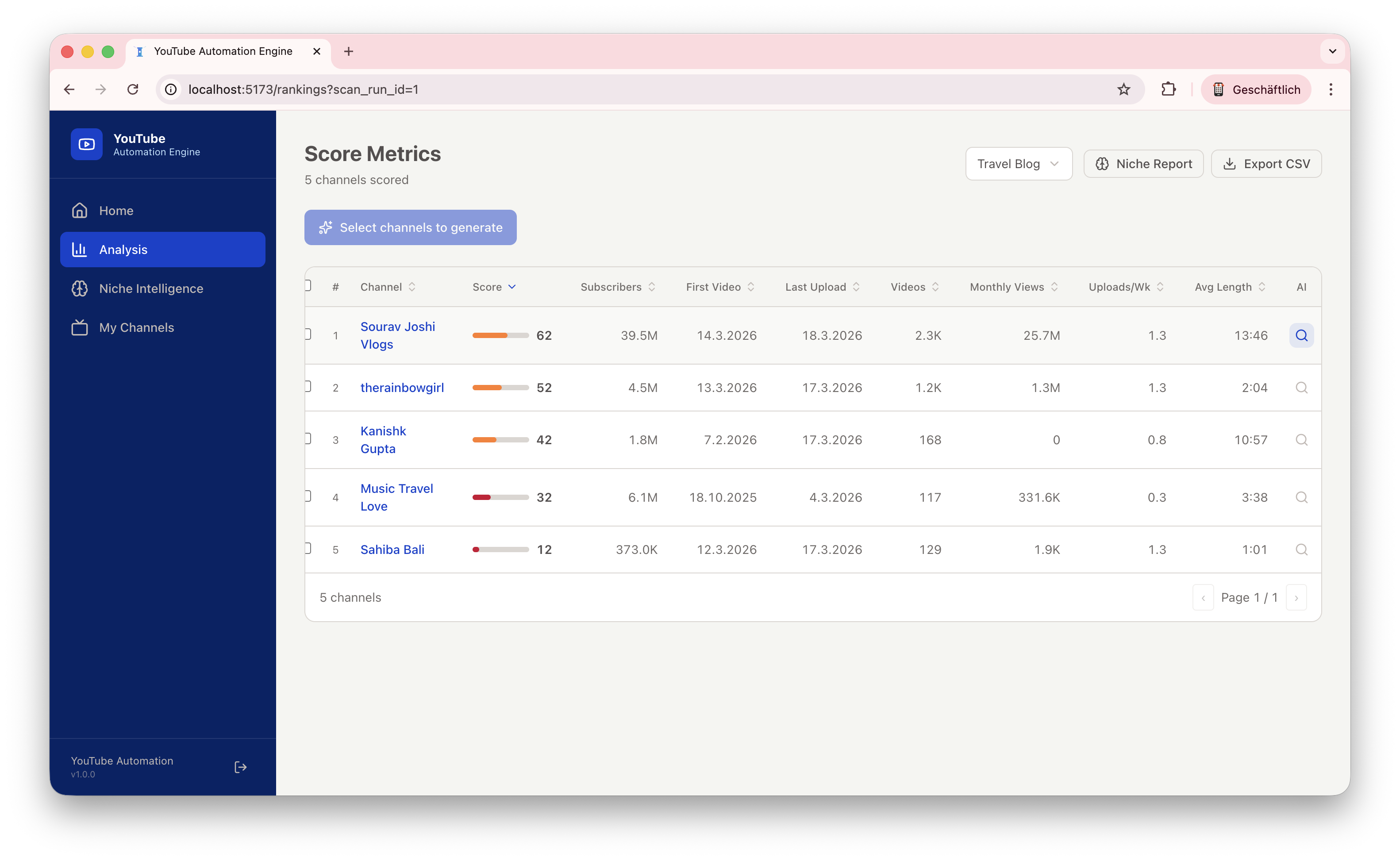Click the score bar for Sourav Joshi Vlogs
1400x861 pixels.
tap(500, 335)
